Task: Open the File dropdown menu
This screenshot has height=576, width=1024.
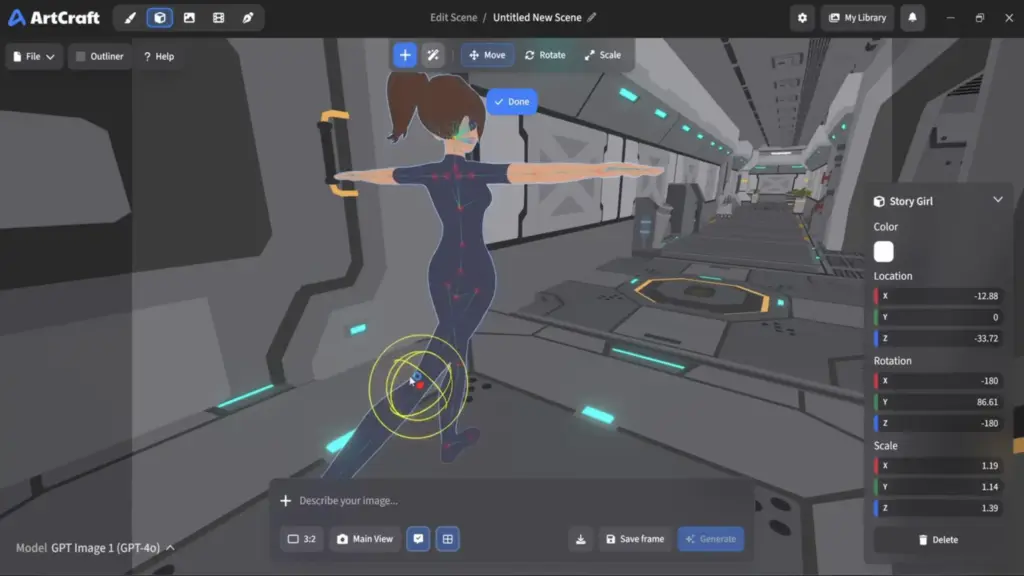Action: [x=34, y=56]
